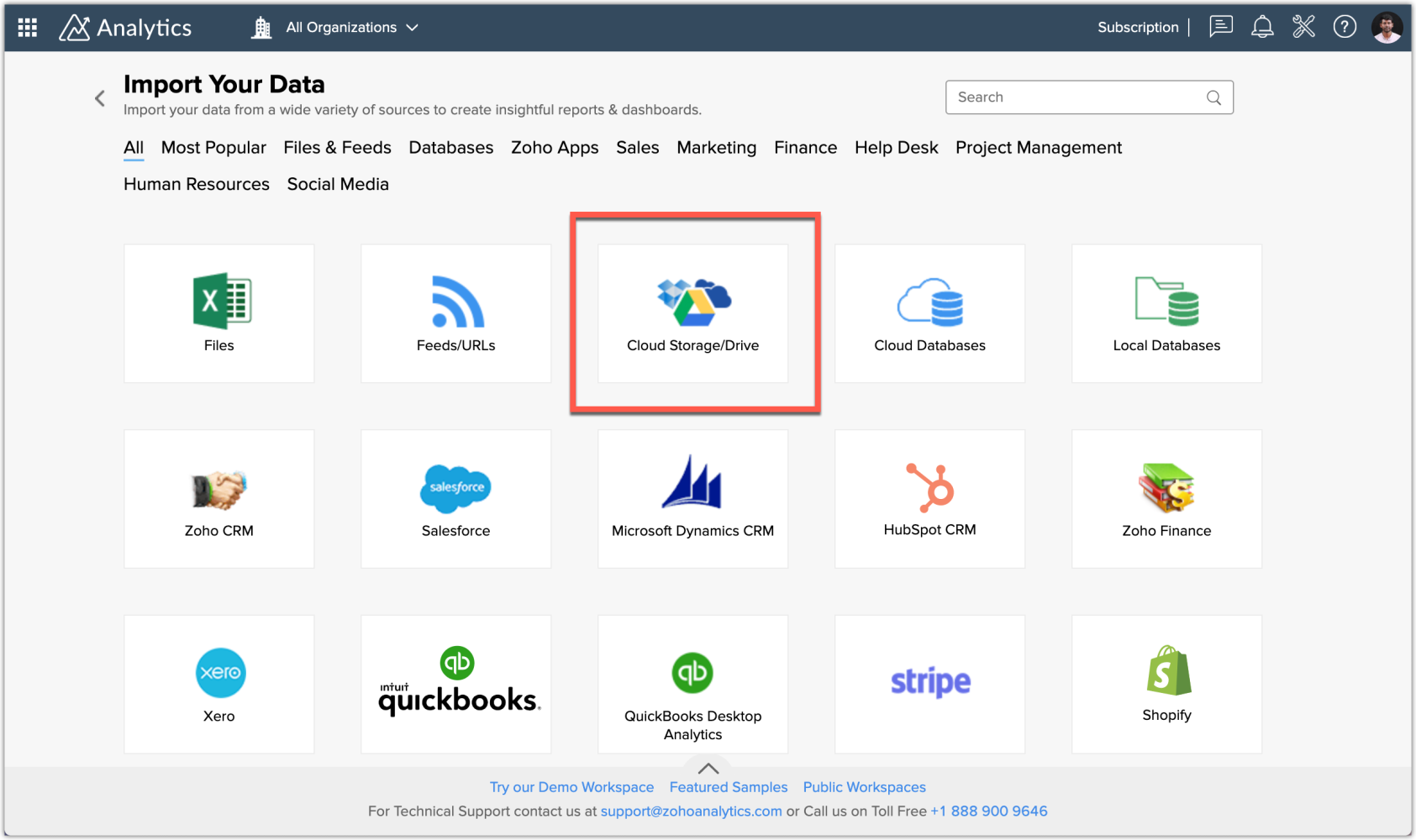Collapse the bottom panel chevron
This screenshot has width=1416, height=840.
(708, 767)
